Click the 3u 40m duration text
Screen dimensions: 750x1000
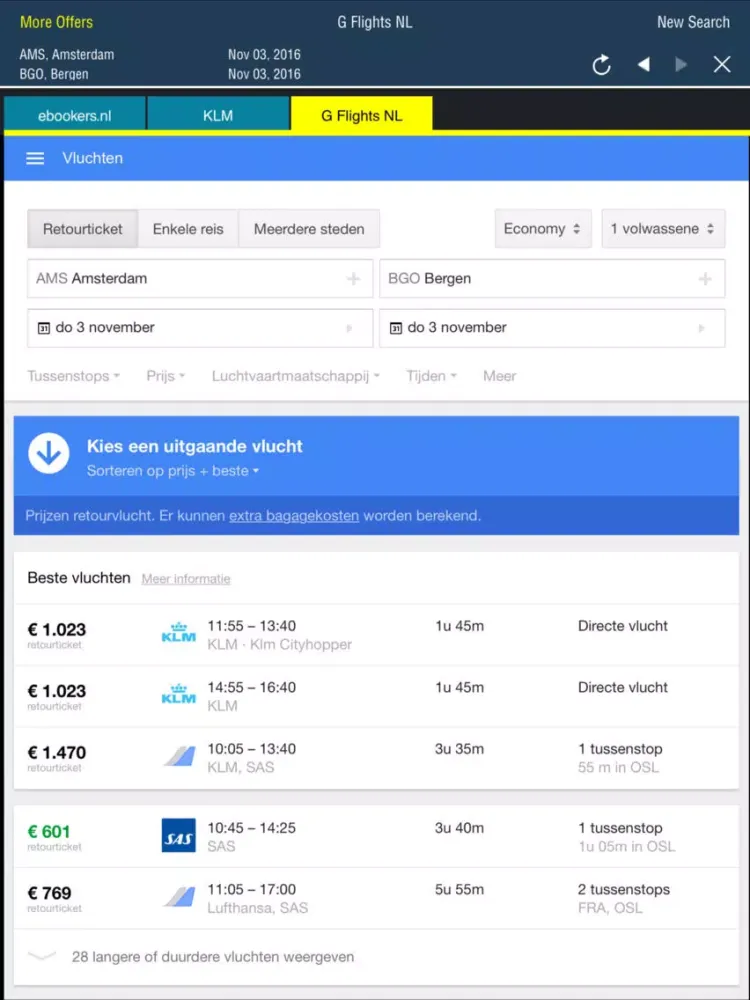[459, 828]
